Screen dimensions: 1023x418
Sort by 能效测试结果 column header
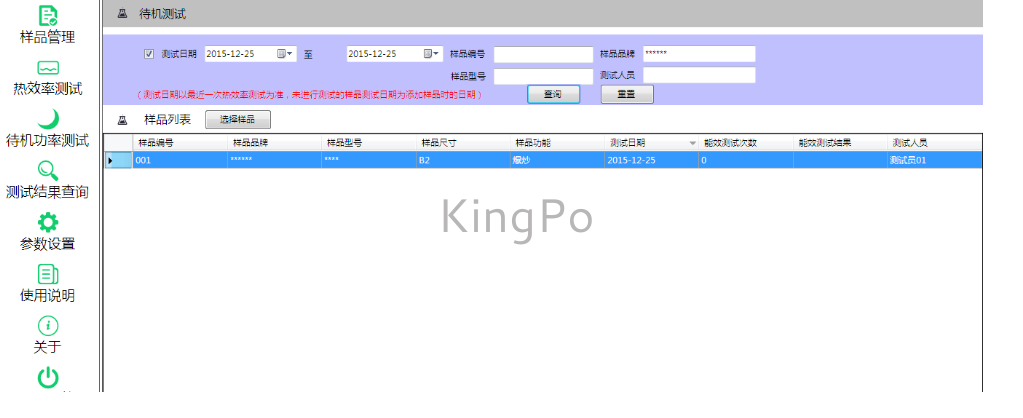840,143
